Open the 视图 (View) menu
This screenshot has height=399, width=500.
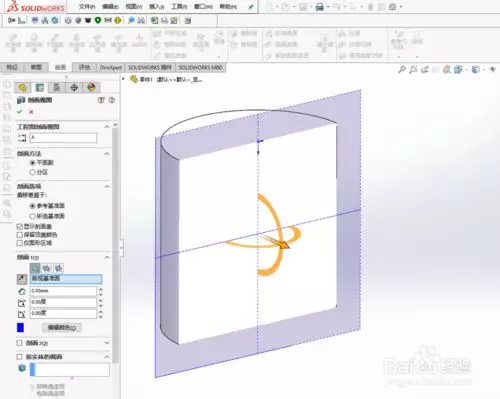click(134, 6)
